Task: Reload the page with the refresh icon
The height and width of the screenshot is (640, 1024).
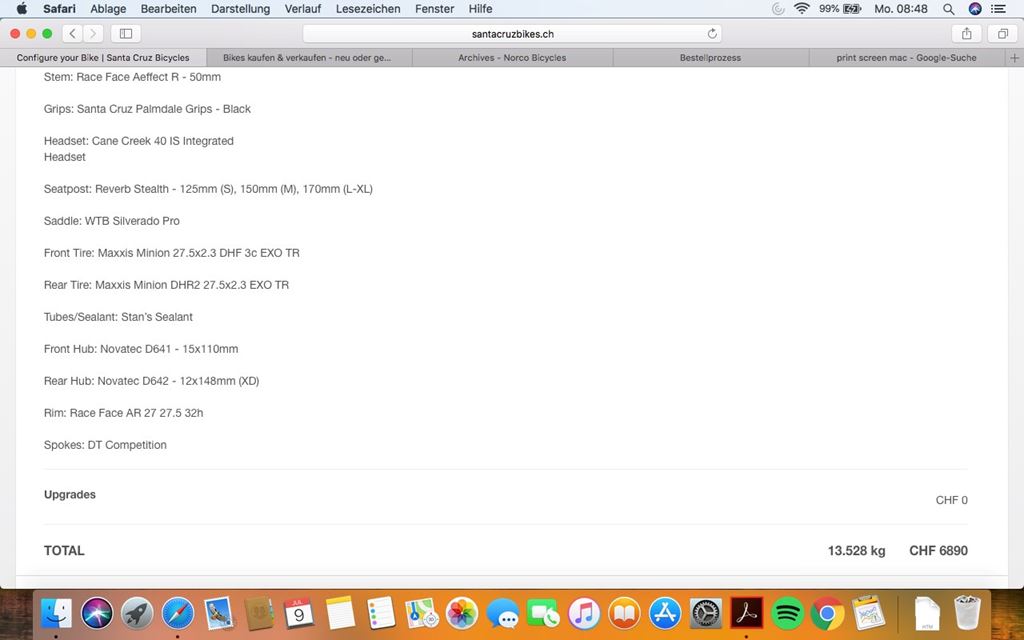Action: [x=712, y=34]
